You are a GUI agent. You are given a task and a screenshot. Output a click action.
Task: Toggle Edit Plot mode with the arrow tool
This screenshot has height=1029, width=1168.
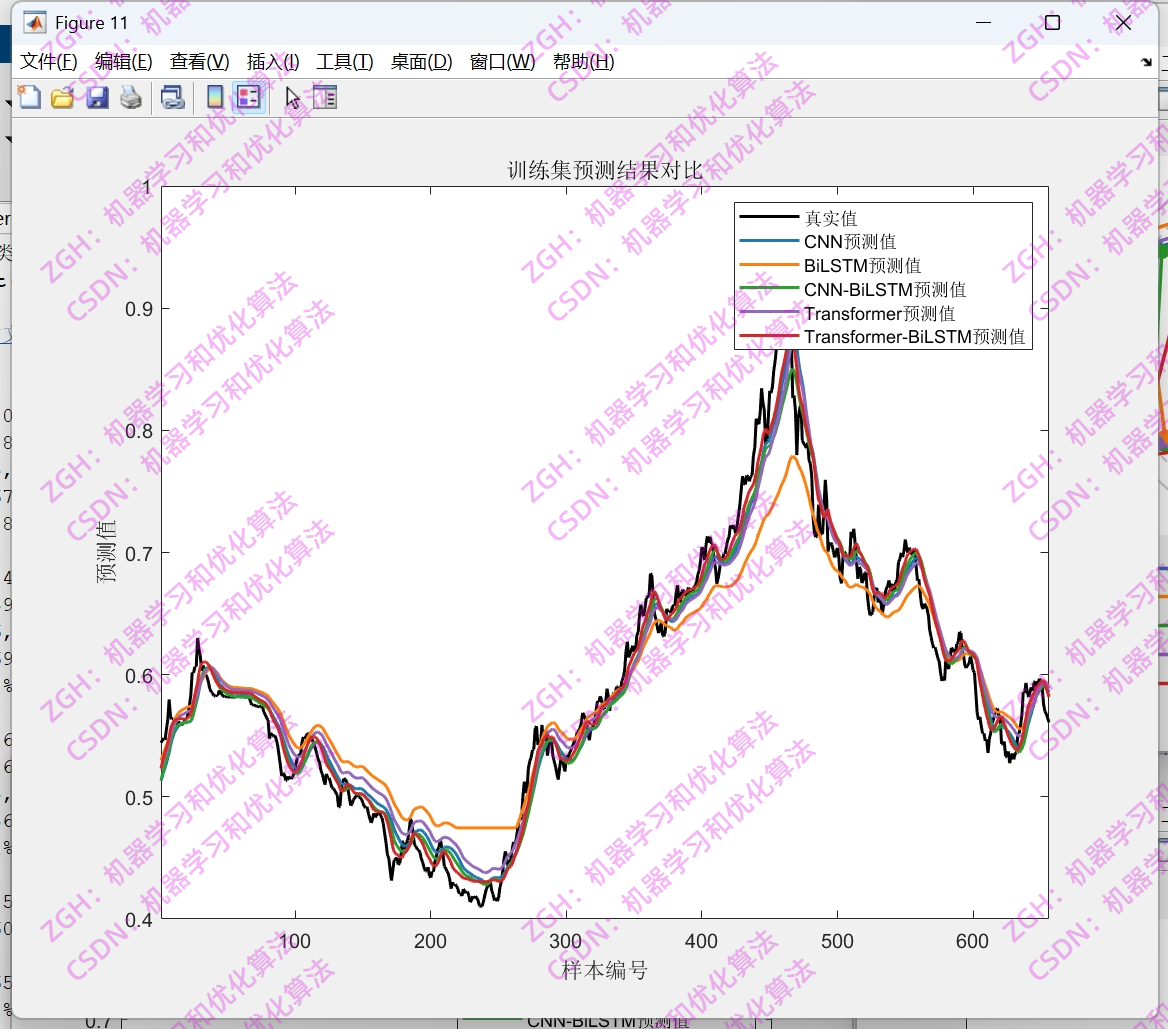[292, 97]
